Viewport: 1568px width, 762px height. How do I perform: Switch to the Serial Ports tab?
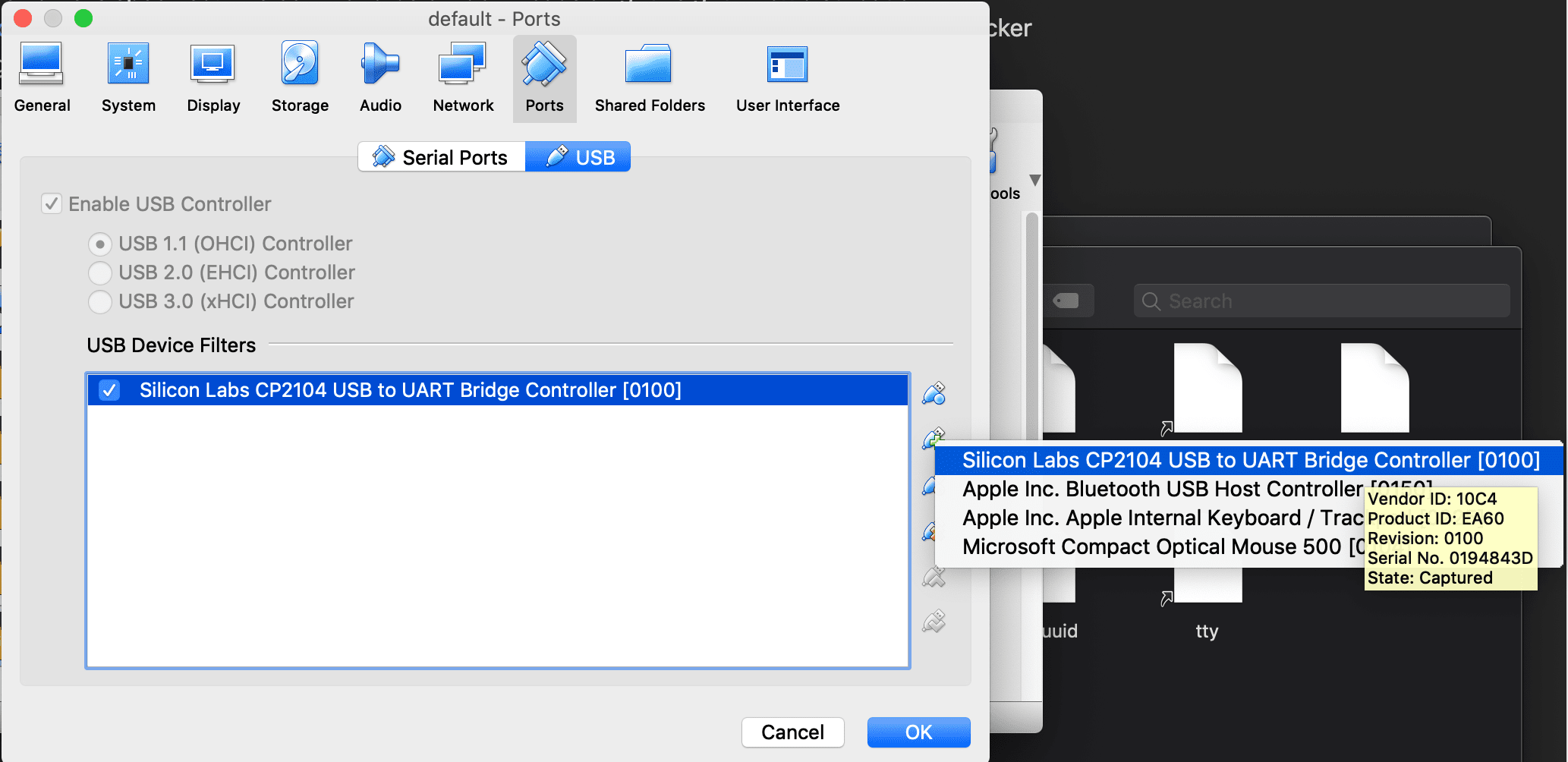(x=441, y=157)
